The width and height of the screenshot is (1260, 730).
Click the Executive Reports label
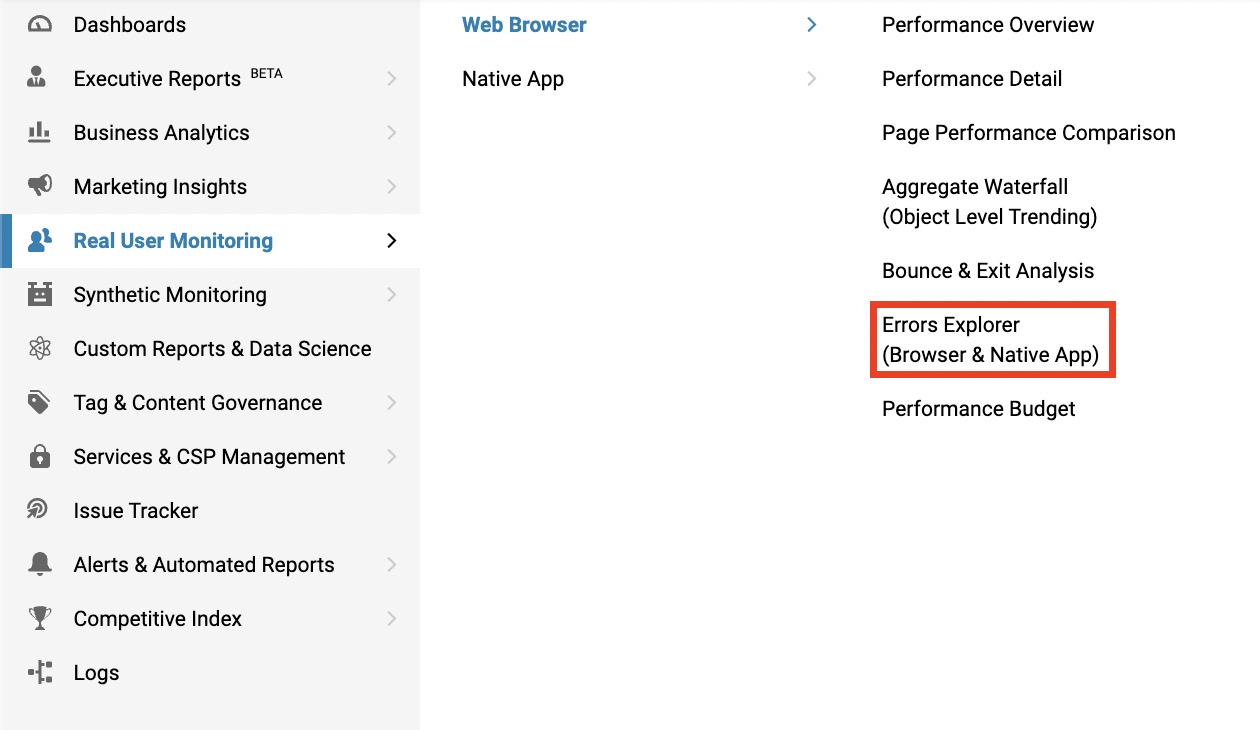point(157,79)
